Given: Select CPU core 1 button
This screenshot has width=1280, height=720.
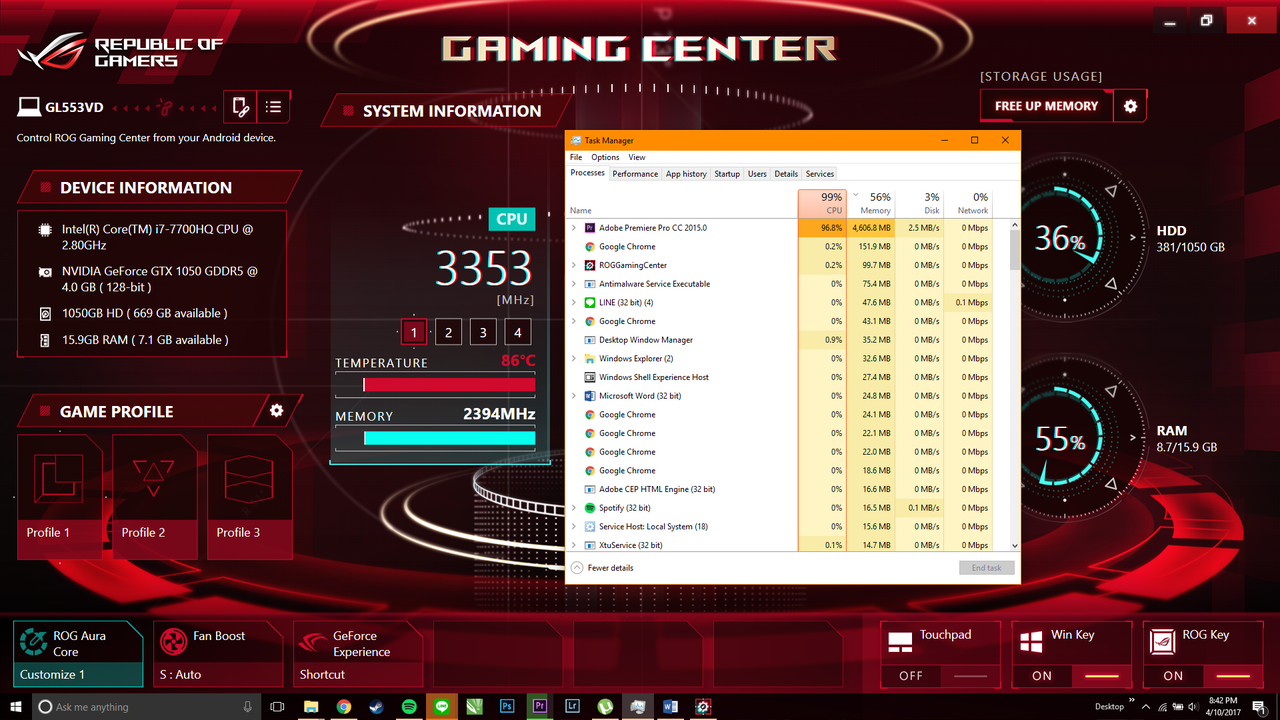Looking at the screenshot, I should [414, 333].
